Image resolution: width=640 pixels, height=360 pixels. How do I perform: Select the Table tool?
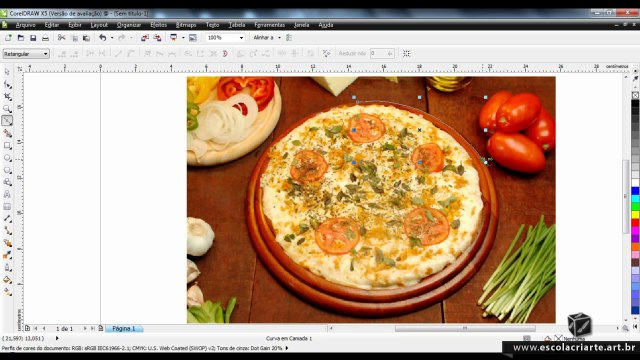click(x=7, y=207)
